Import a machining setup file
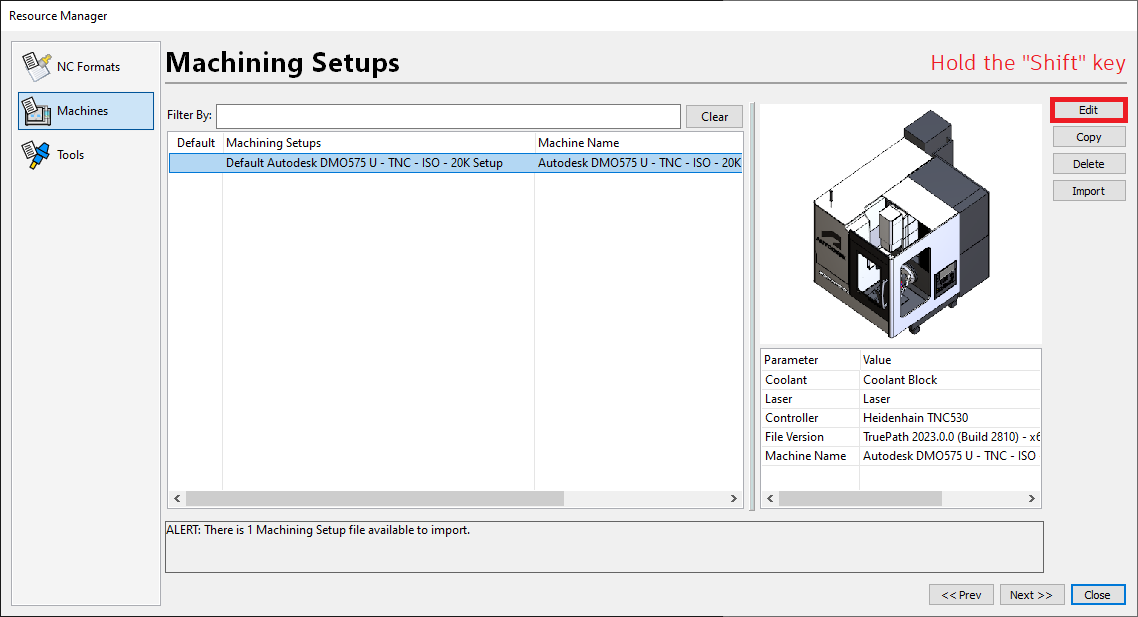1138x617 pixels. [x=1089, y=191]
